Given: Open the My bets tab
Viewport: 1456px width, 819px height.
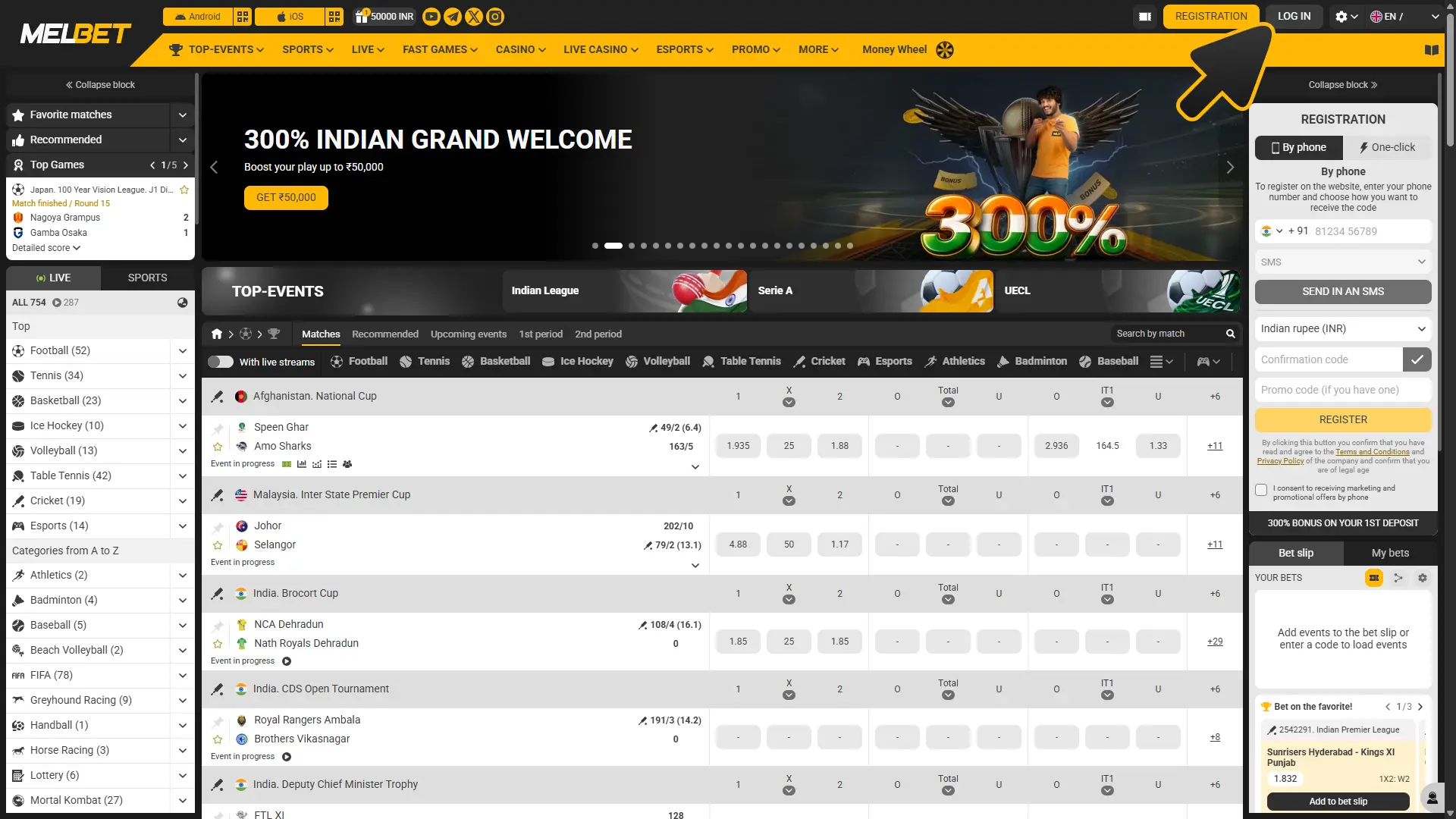Looking at the screenshot, I should pyautogui.click(x=1390, y=553).
